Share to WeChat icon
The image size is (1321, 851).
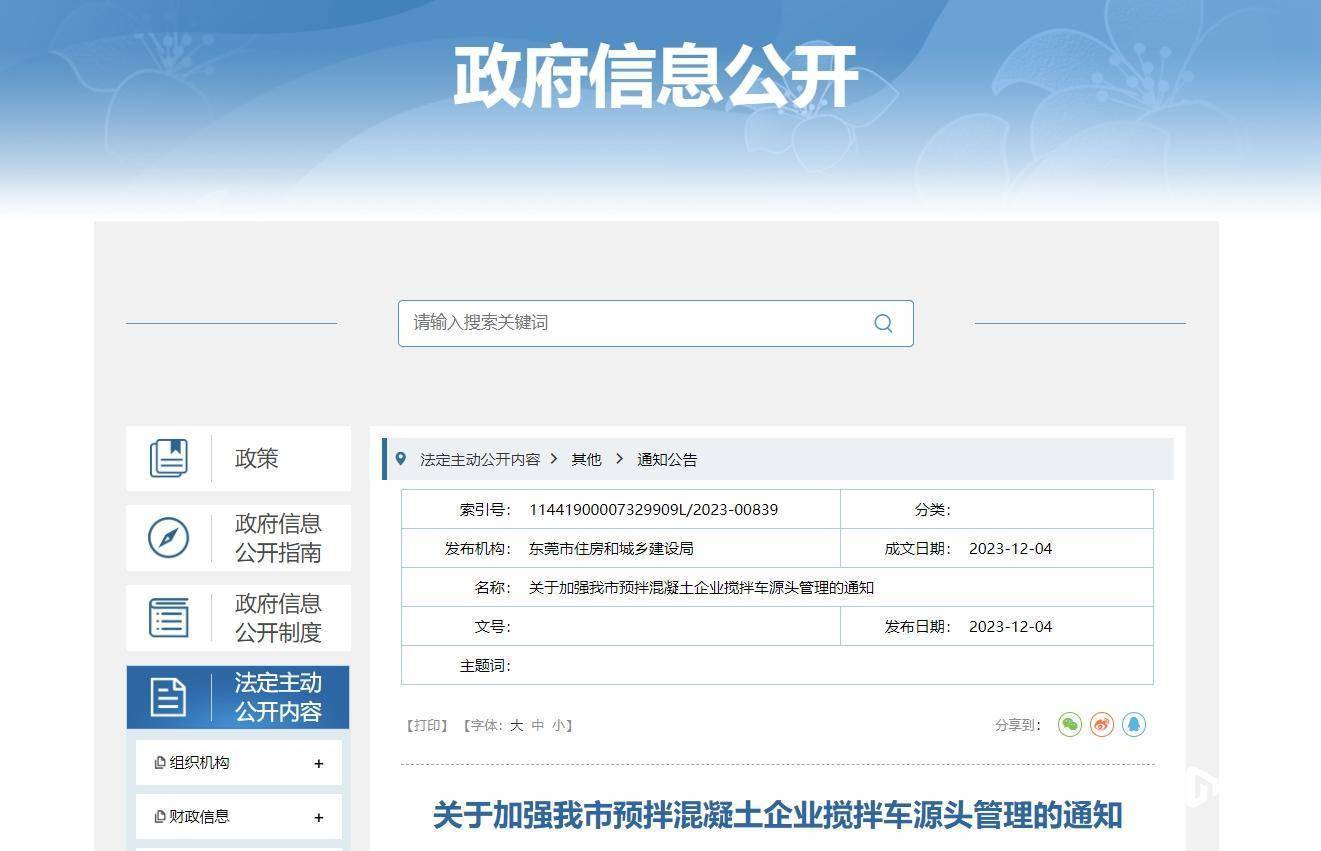pos(1070,724)
